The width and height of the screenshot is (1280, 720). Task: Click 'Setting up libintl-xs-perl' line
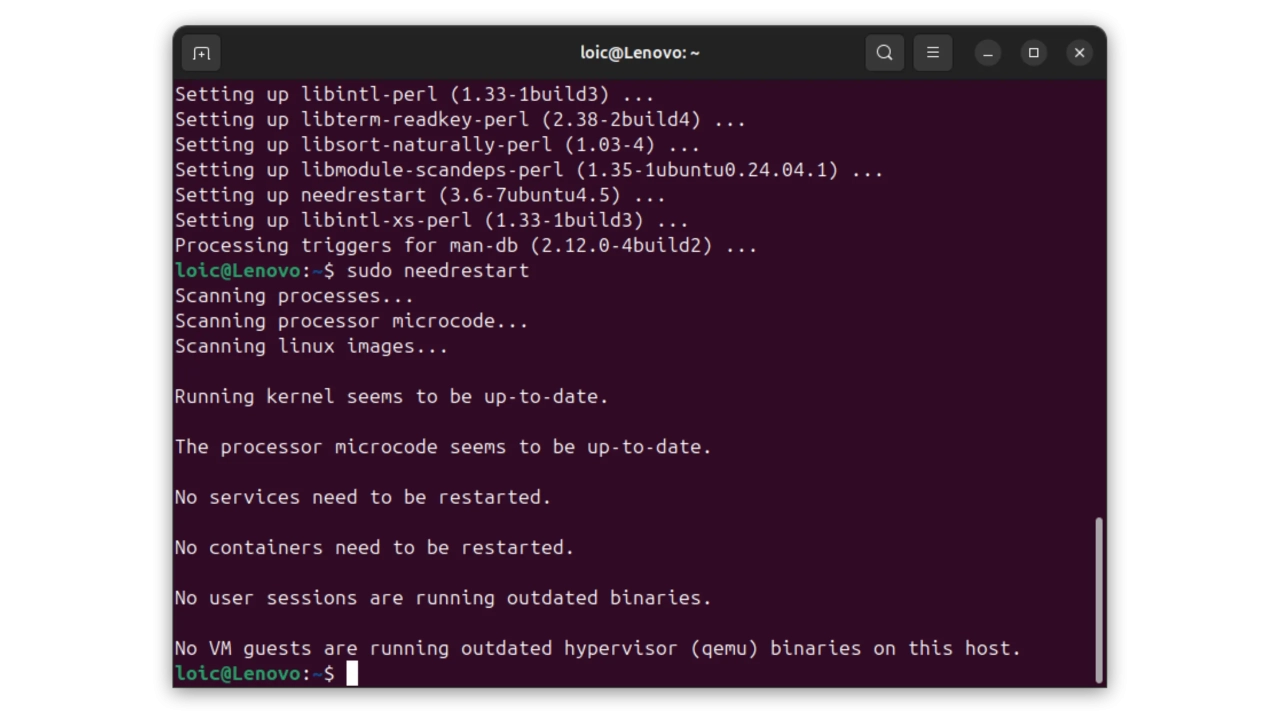431,220
